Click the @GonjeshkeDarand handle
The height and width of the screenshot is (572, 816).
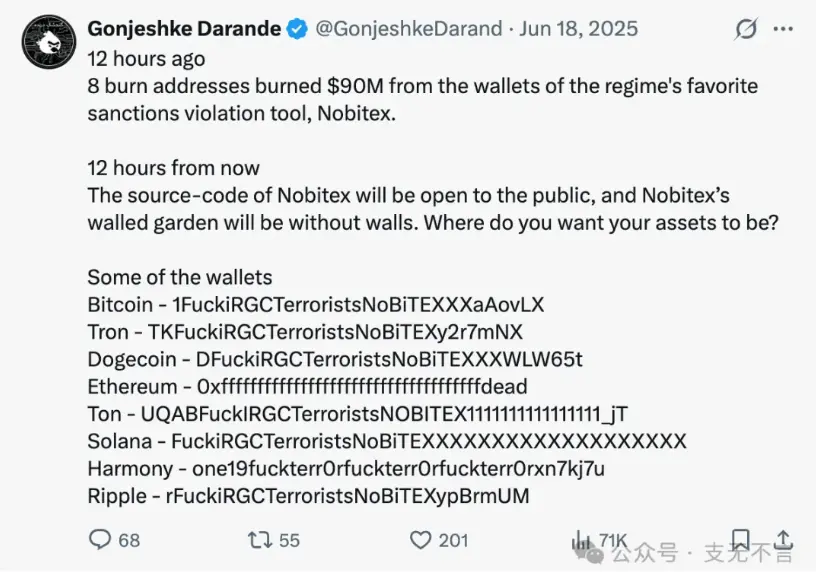[x=409, y=29]
